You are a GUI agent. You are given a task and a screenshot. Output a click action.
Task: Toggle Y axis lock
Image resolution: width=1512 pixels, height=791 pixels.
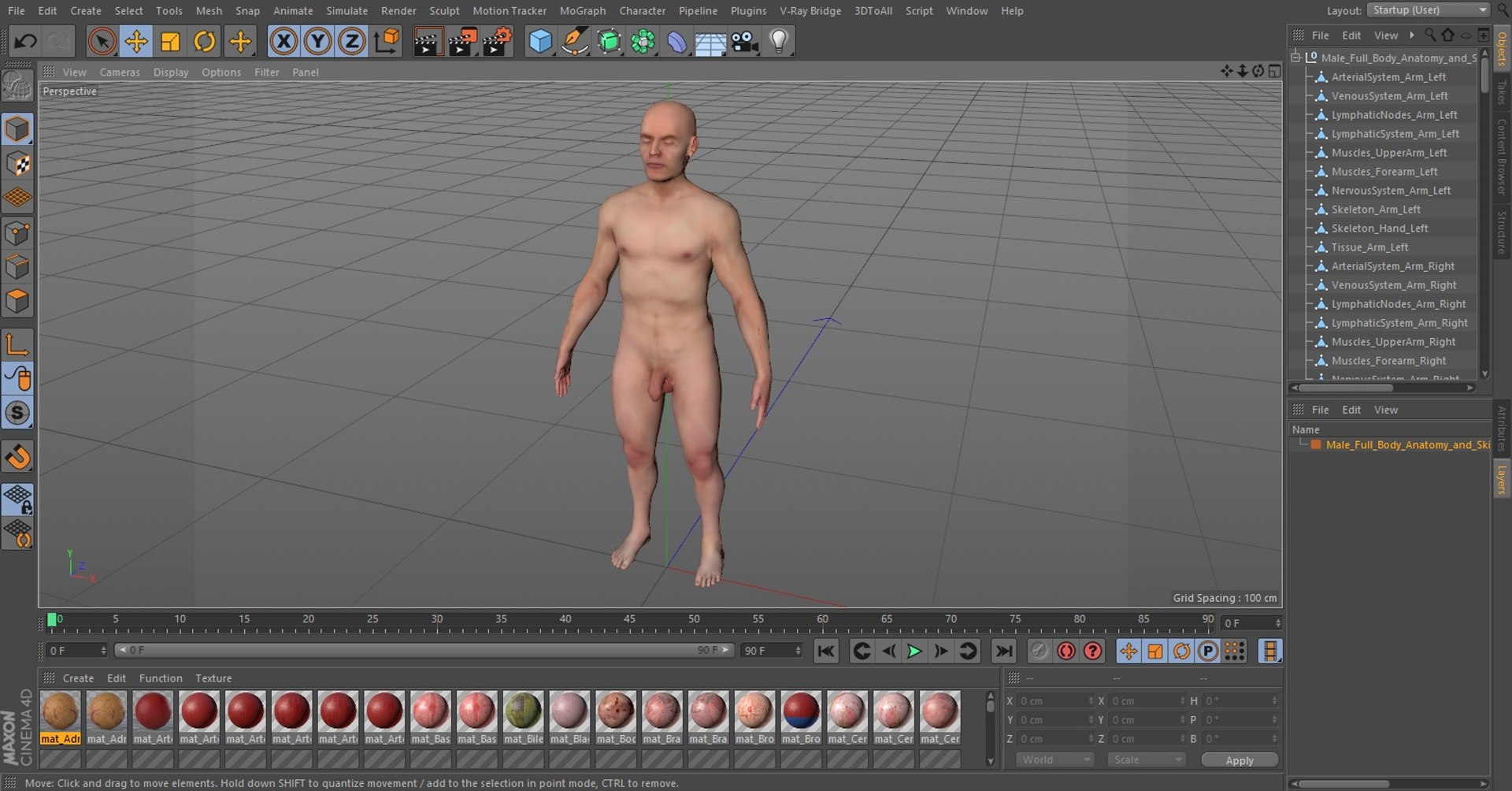(x=317, y=41)
